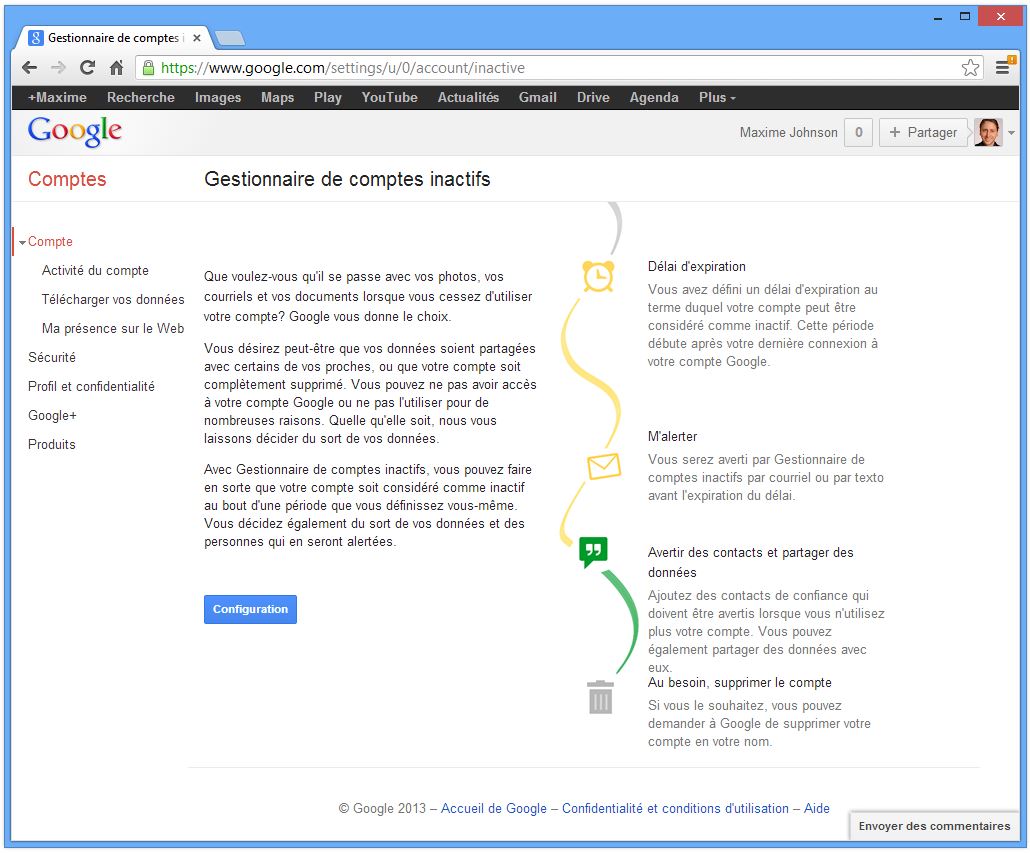Open the Chrome menu icon

coord(1002,68)
